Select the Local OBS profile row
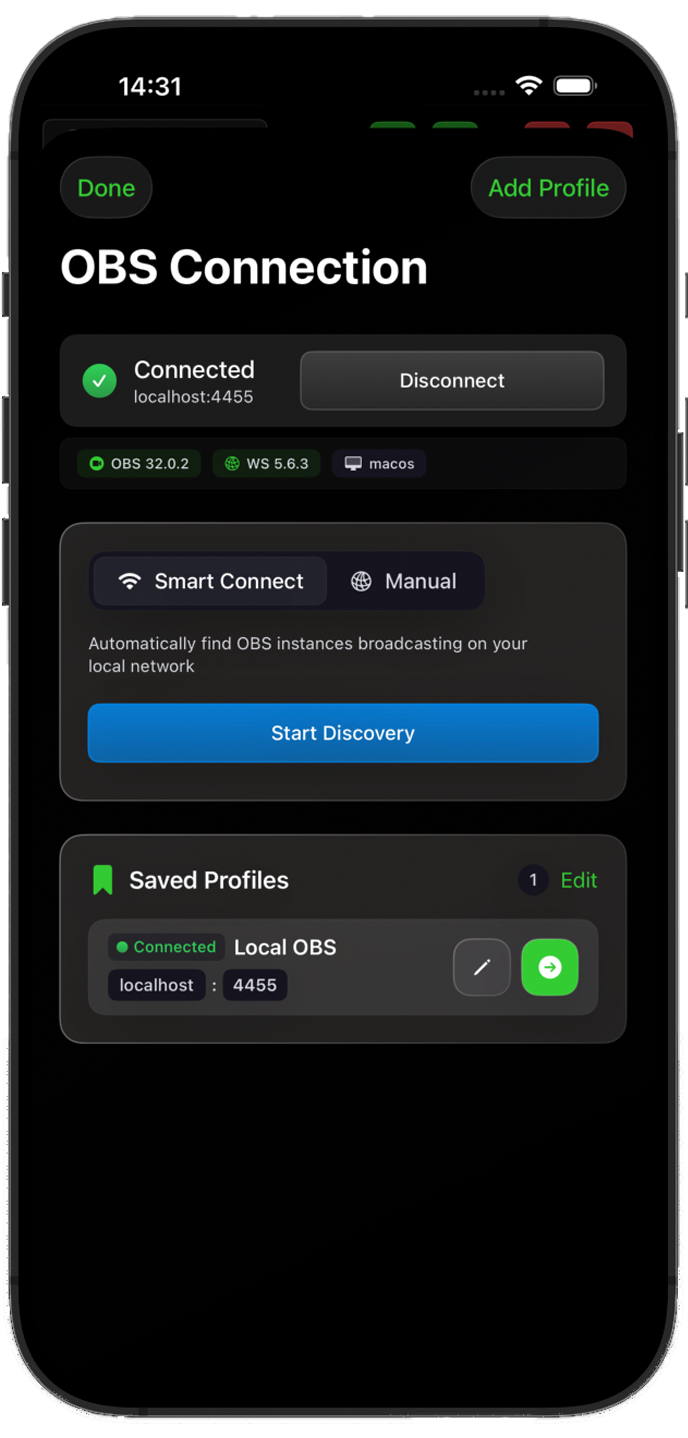Screen dimensions: 688x1438 (343, 967)
